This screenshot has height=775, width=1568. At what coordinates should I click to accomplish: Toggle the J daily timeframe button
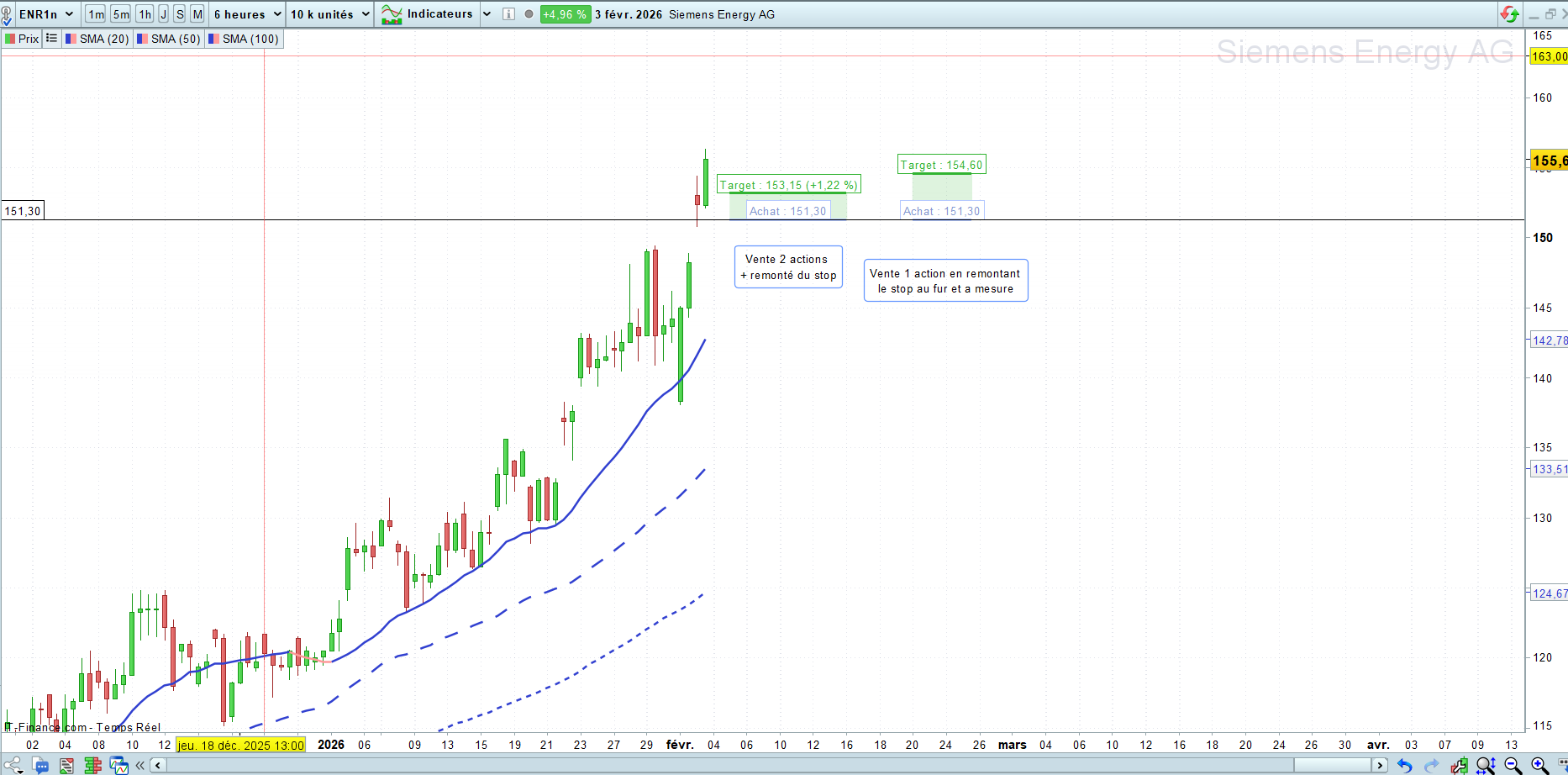[163, 14]
